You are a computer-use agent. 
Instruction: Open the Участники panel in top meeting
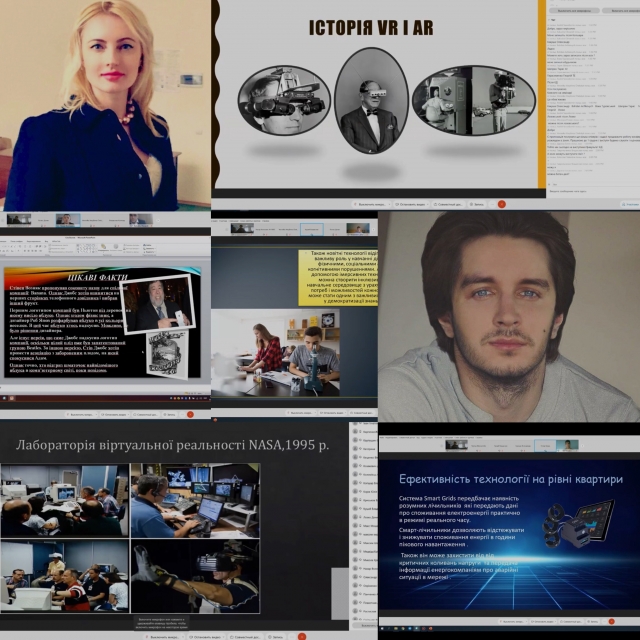[630, 204]
